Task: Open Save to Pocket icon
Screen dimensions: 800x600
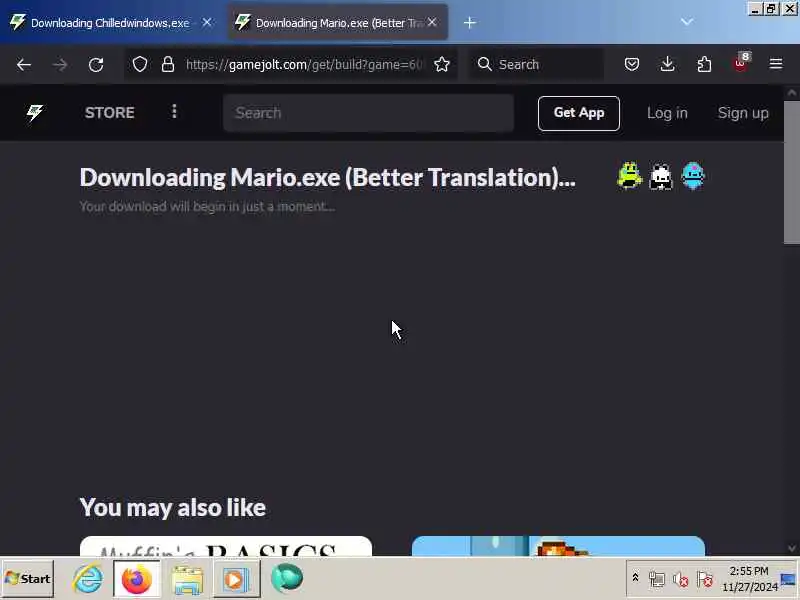Action: [x=632, y=64]
